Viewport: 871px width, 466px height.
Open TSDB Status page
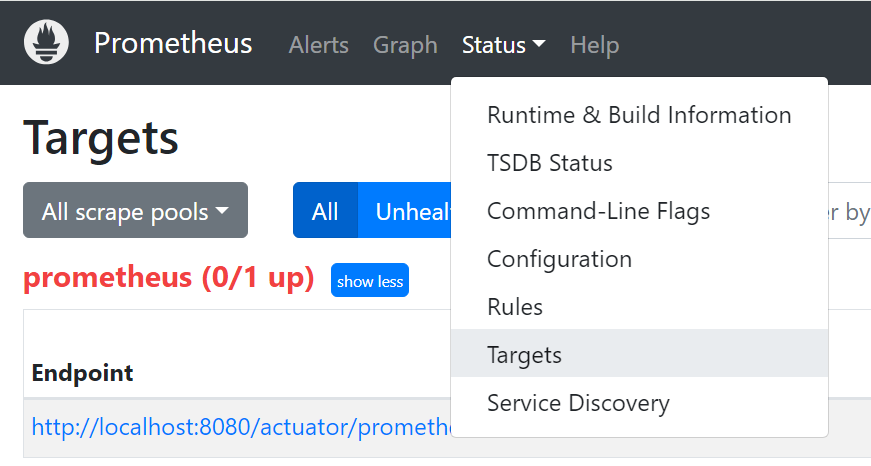639,163
